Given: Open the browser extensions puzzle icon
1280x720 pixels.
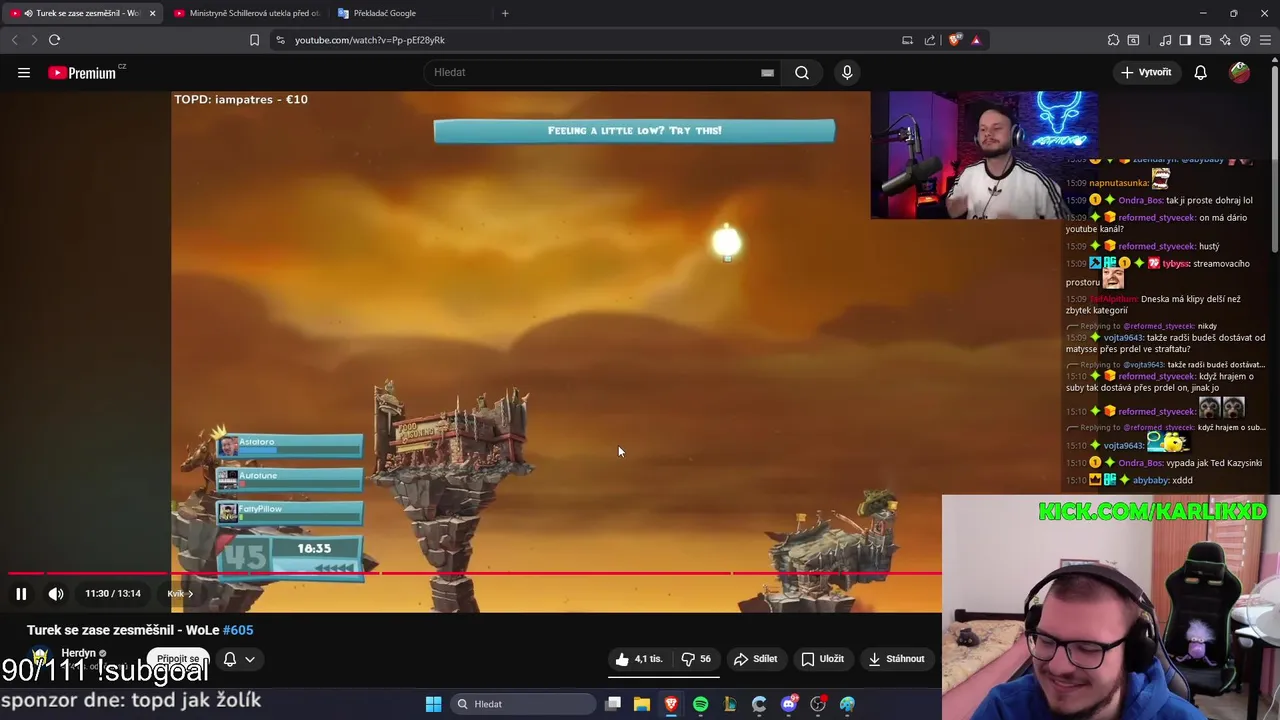Looking at the screenshot, I should click(x=1113, y=40).
